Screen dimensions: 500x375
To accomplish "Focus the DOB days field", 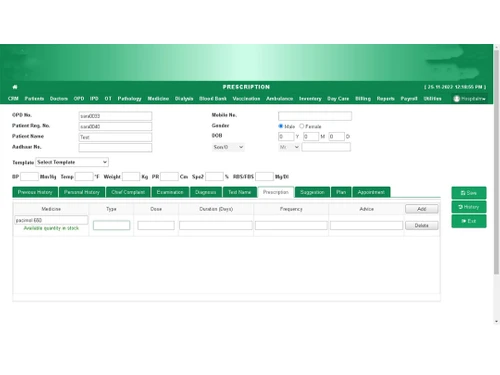I will coord(337,137).
